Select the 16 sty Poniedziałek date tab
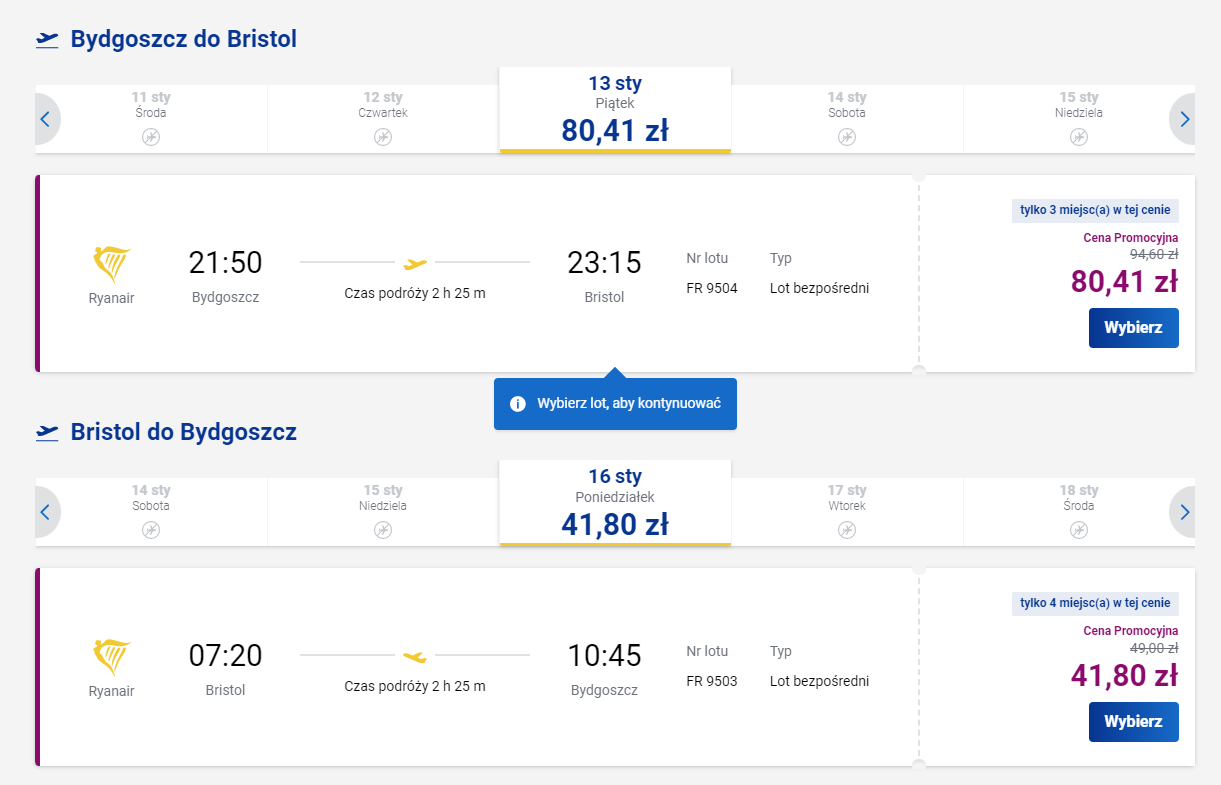This screenshot has height=785, width=1221. click(x=615, y=503)
